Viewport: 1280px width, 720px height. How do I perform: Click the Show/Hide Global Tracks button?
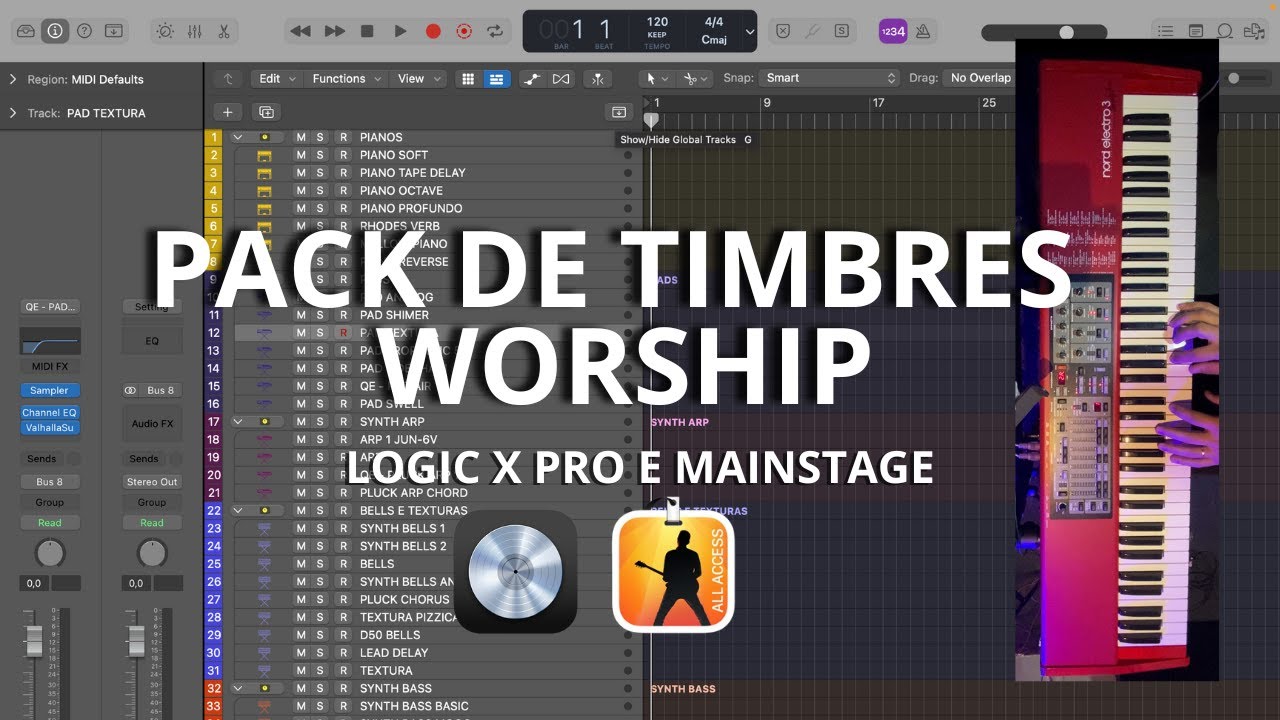click(x=619, y=112)
